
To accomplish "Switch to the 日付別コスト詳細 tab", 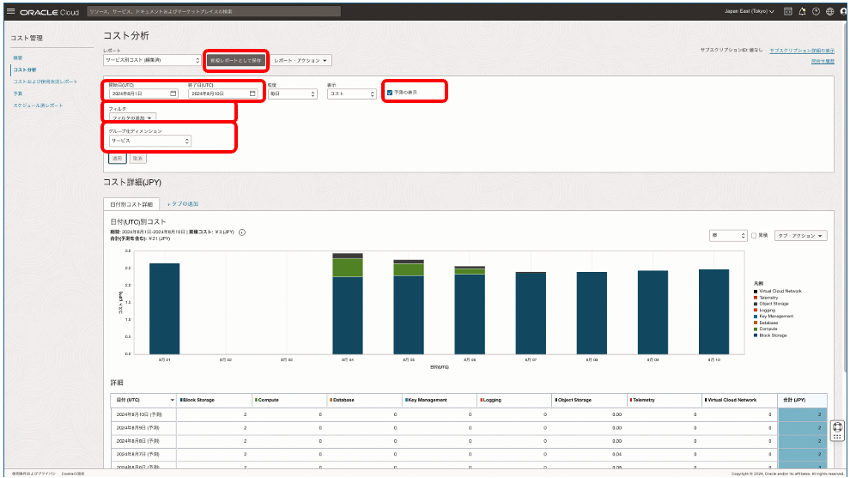I will tap(132, 203).
